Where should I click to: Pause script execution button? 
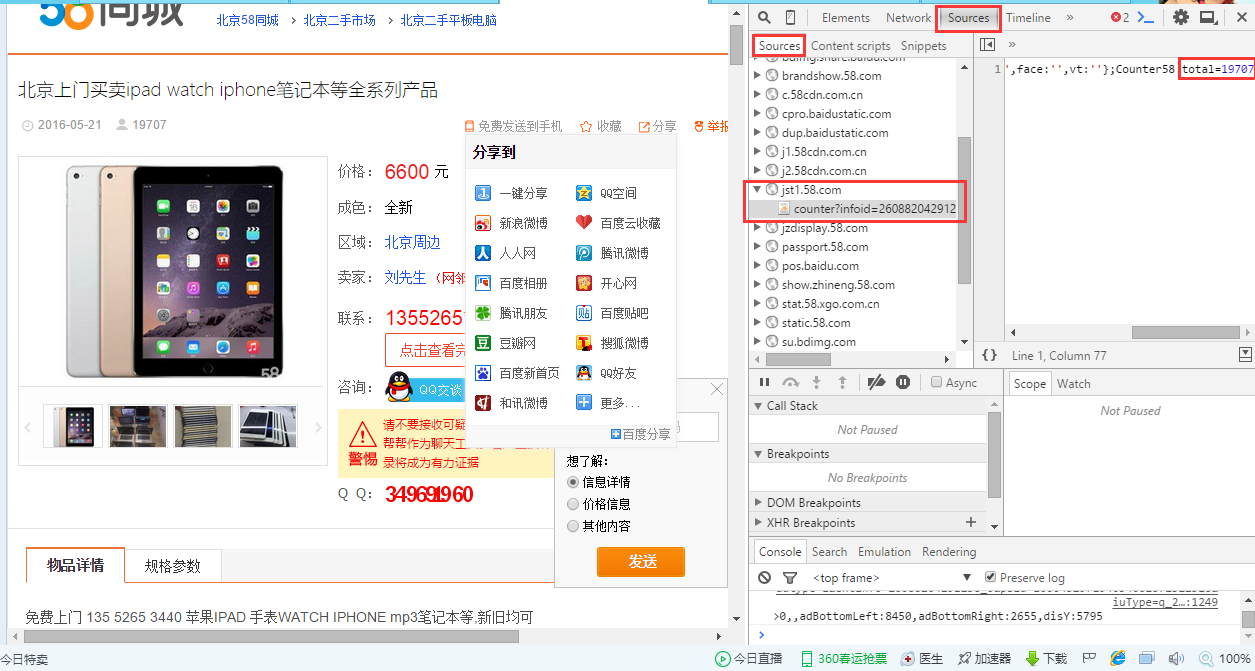click(x=765, y=382)
